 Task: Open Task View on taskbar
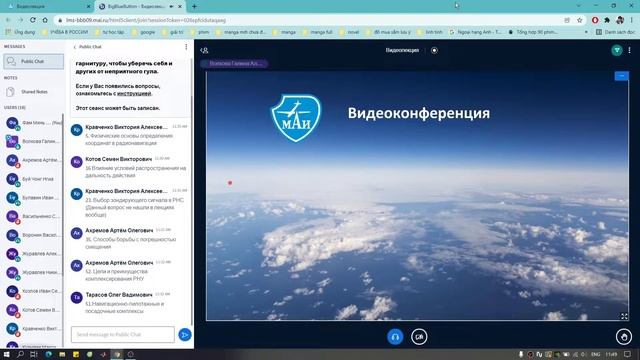(x=34, y=354)
